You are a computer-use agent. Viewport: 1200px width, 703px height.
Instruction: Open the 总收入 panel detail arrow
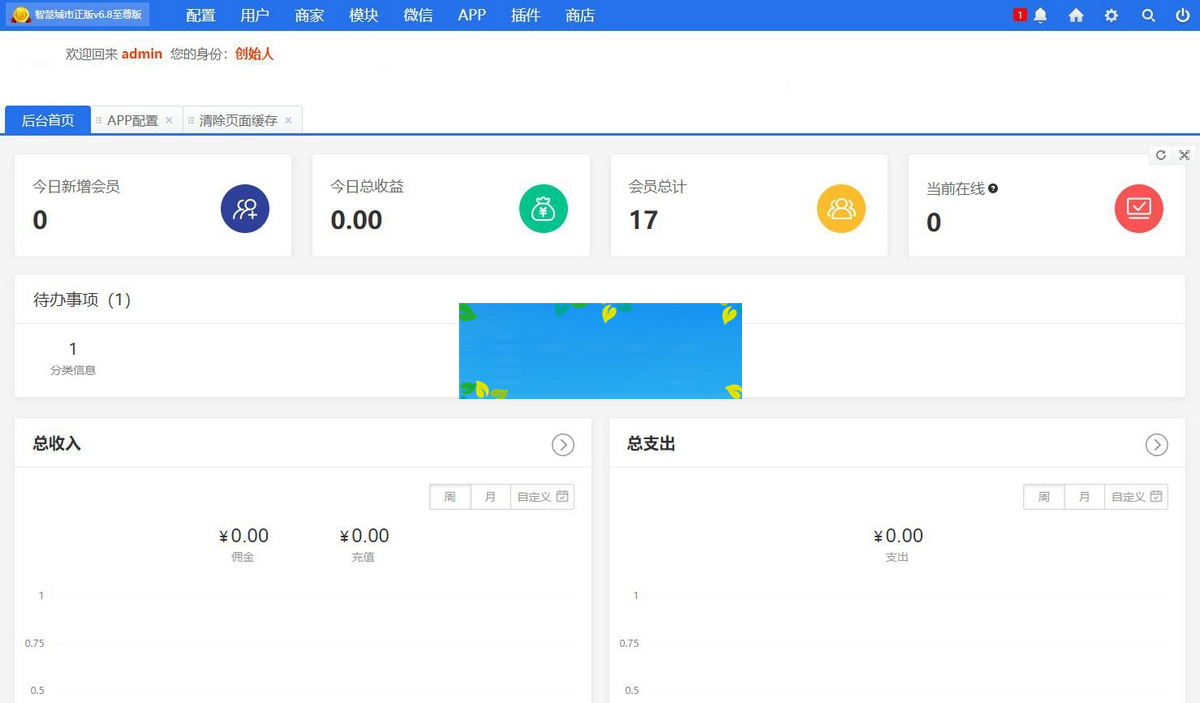[x=563, y=445]
